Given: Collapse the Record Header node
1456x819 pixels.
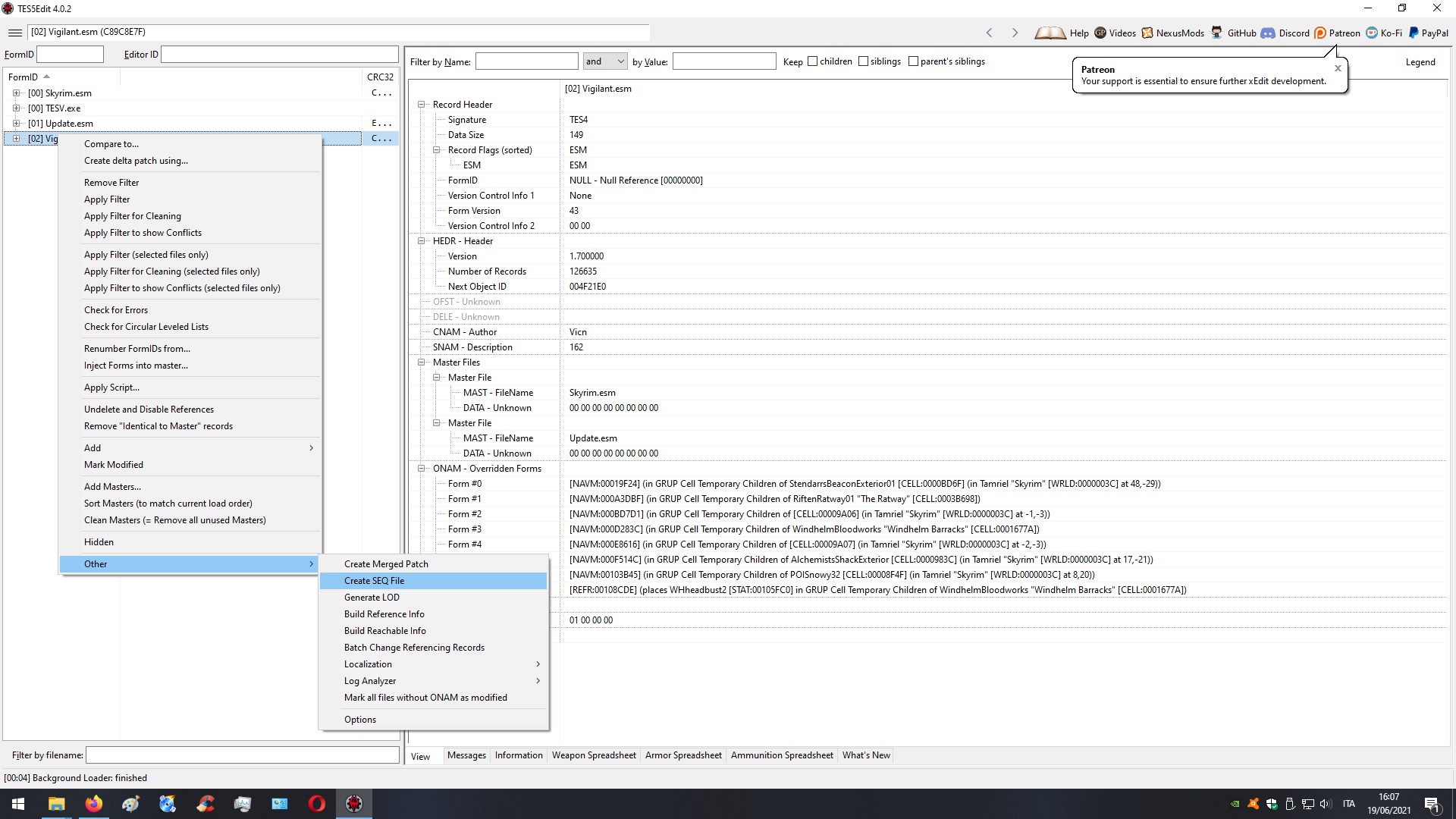Looking at the screenshot, I should pyautogui.click(x=422, y=105).
